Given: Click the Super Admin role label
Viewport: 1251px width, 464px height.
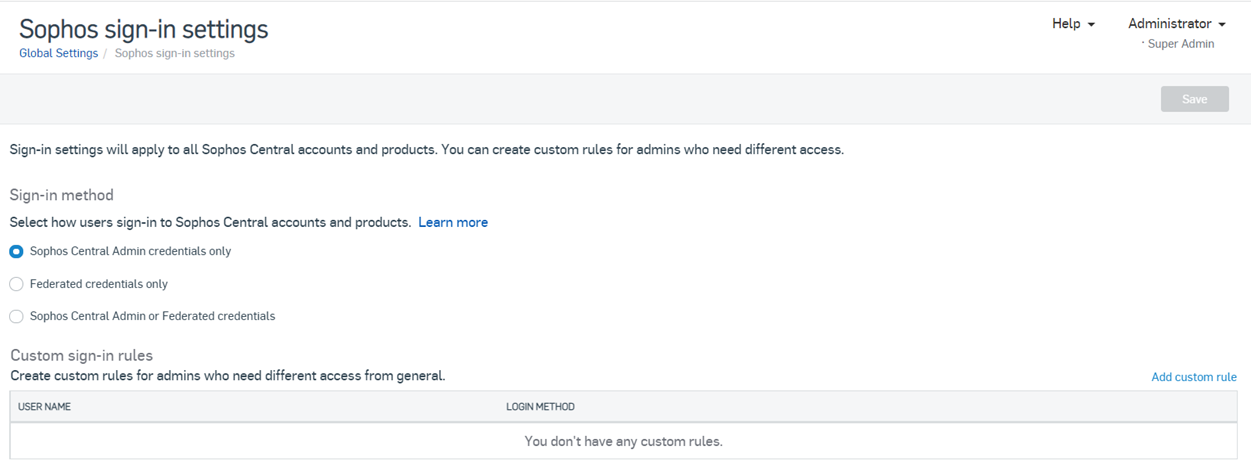Looking at the screenshot, I should [x=1180, y=44].
